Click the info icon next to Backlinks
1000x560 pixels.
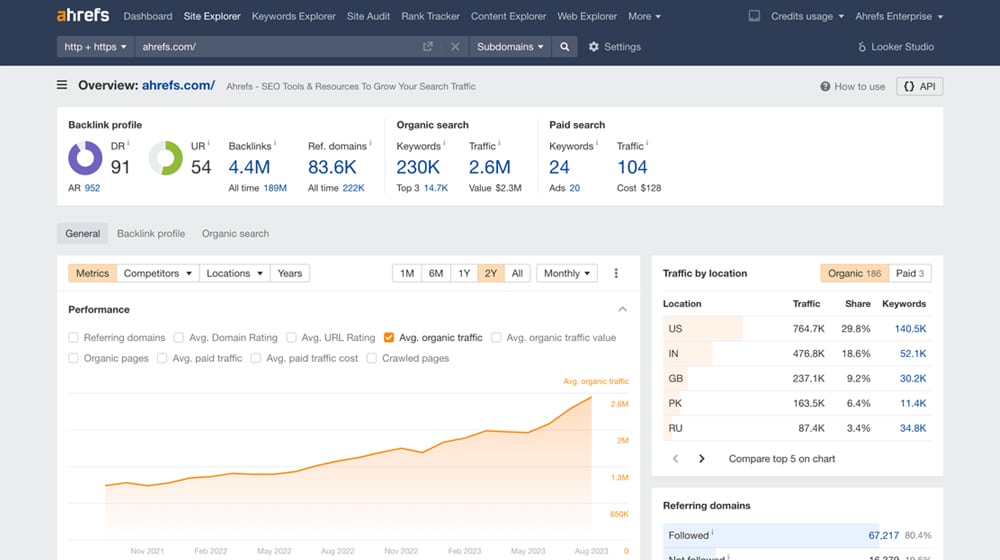click(x=275, y=143)
